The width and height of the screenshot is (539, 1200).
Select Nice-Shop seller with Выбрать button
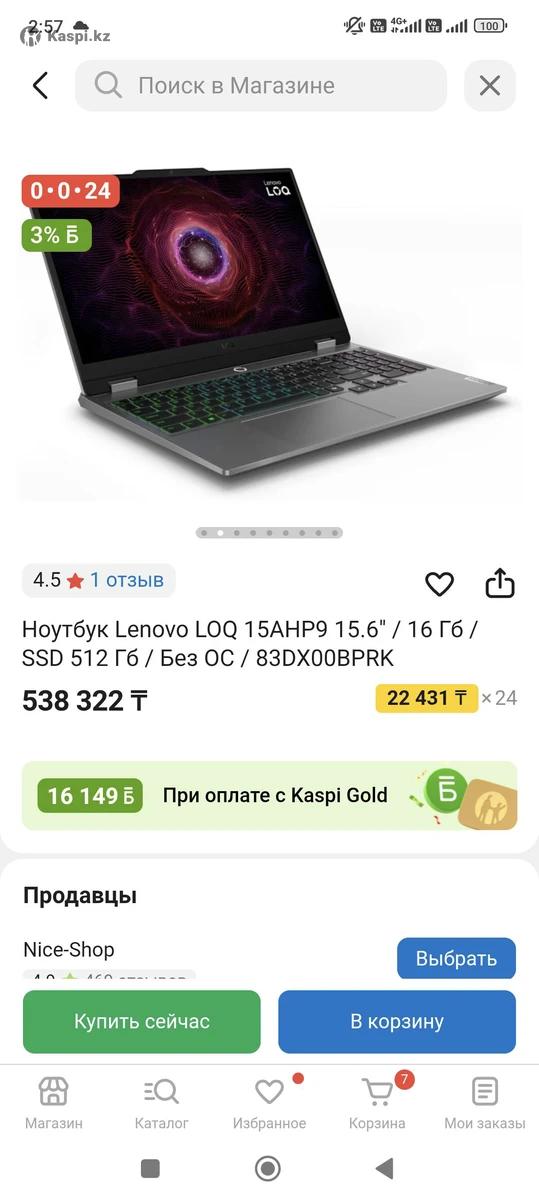(456, 958)
